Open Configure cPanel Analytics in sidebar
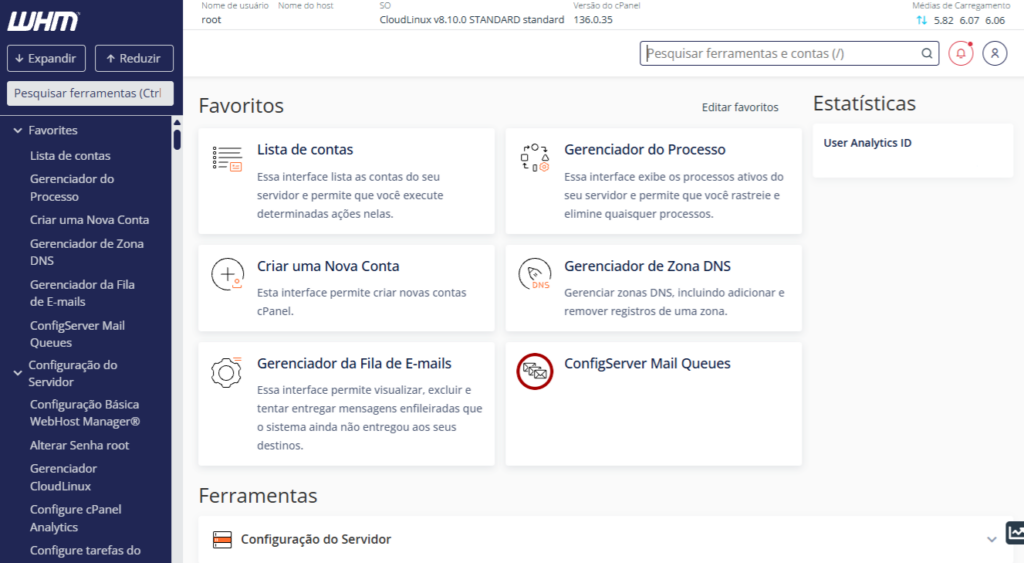Image resolution: width=1024 pixels, height=563 pixels. coord(76,519)
